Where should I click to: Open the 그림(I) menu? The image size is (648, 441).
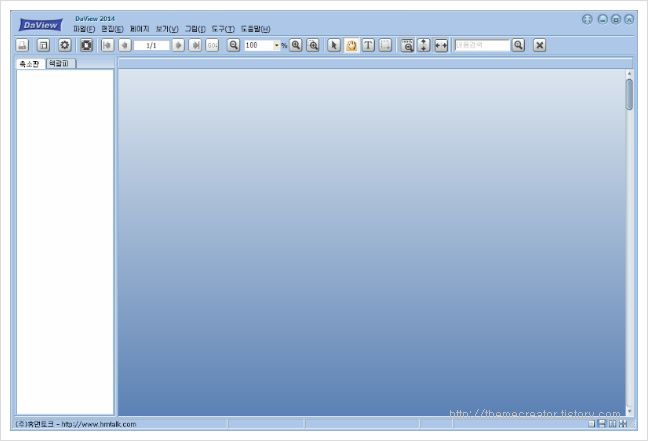tap(195, 29)
